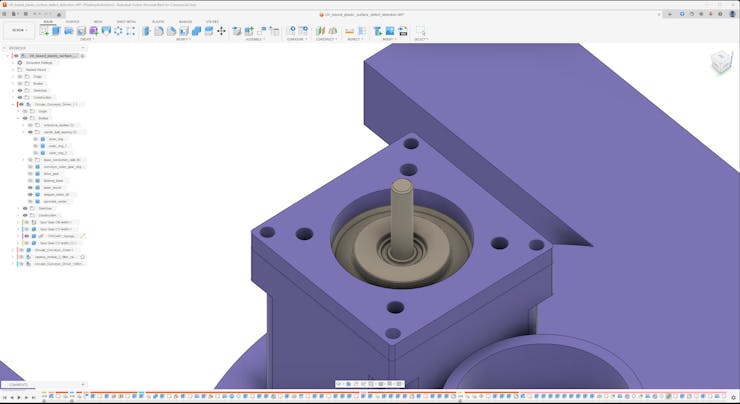Switch to the UTILITIES tab
740x404 pixels.
point(212,22)
